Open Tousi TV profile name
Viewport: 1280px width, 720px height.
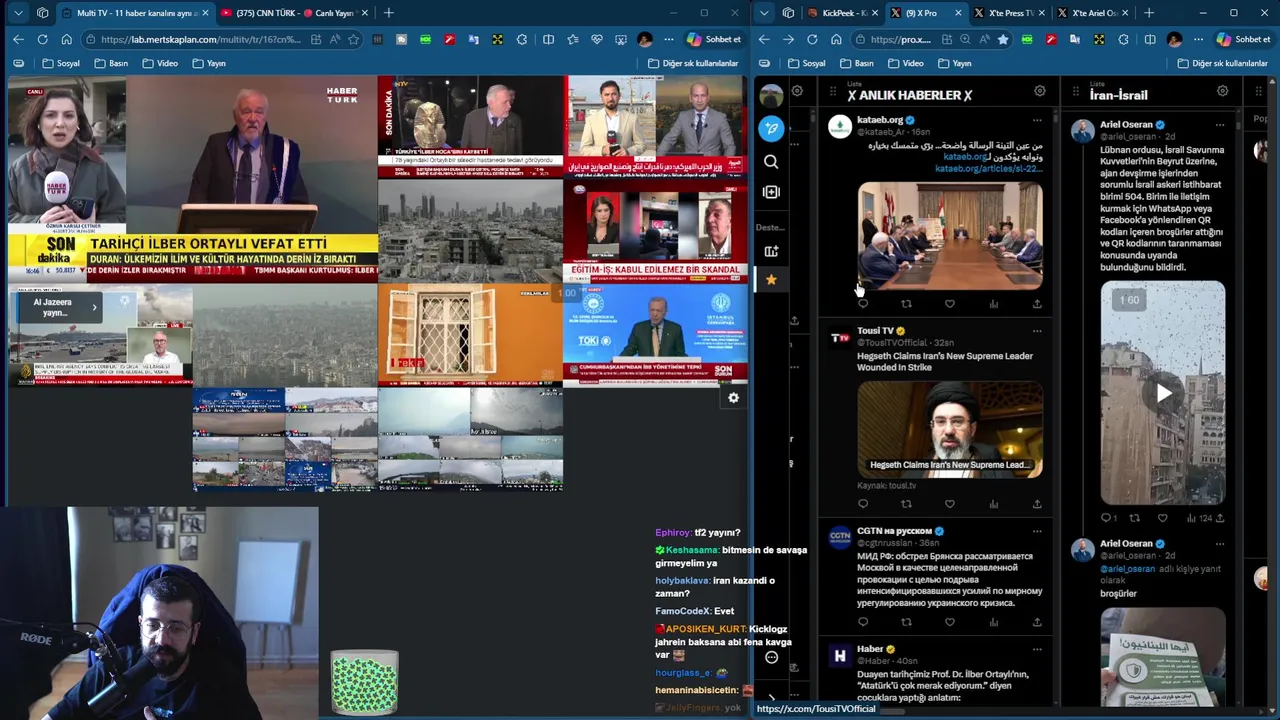[x=875, y=331]
